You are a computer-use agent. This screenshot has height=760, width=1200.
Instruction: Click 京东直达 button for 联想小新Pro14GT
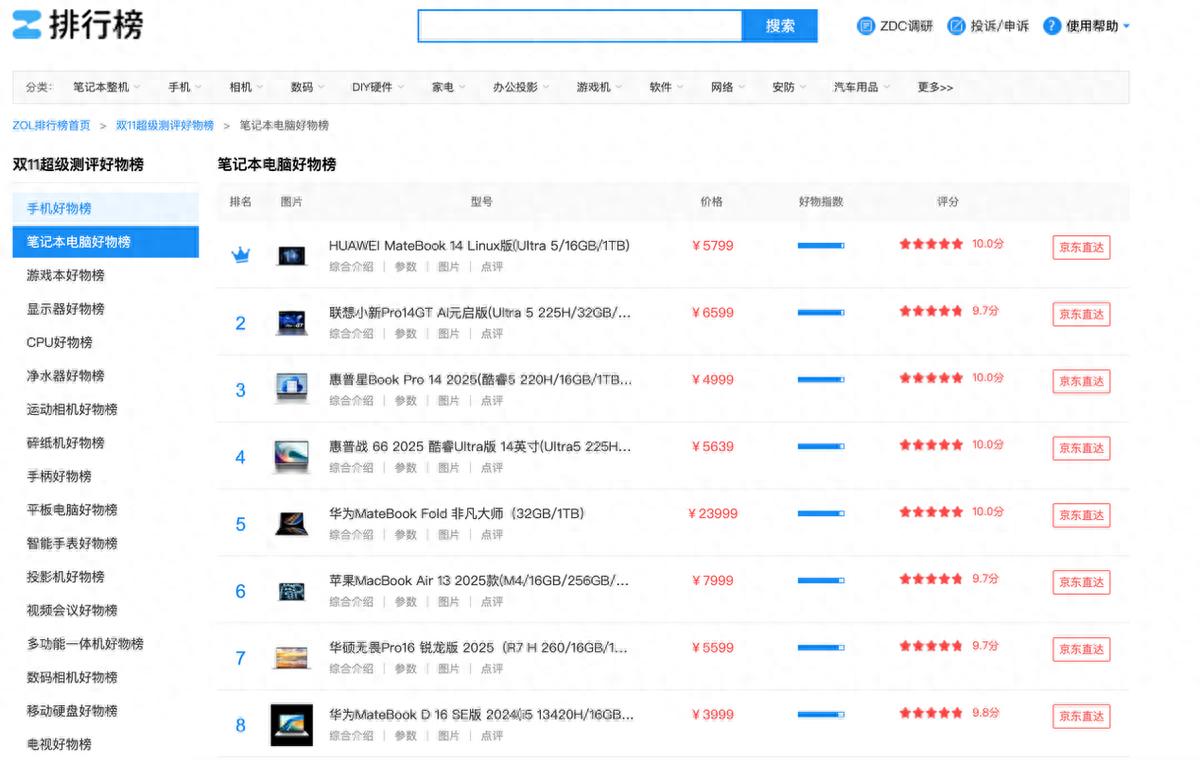[x=1081, y=314]
